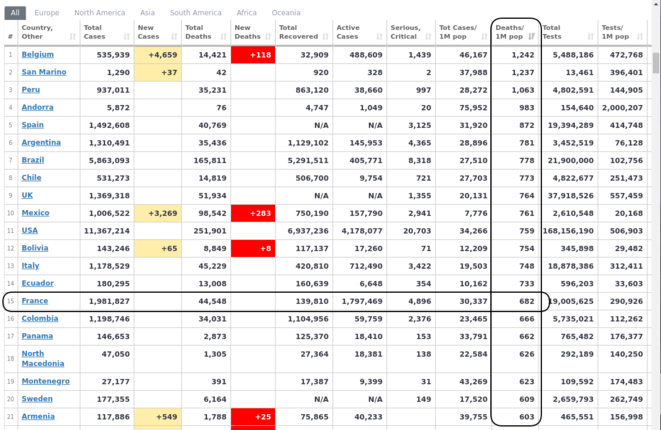
Task: Sort by Total Deaths sort icon
Action: [223, 37]
